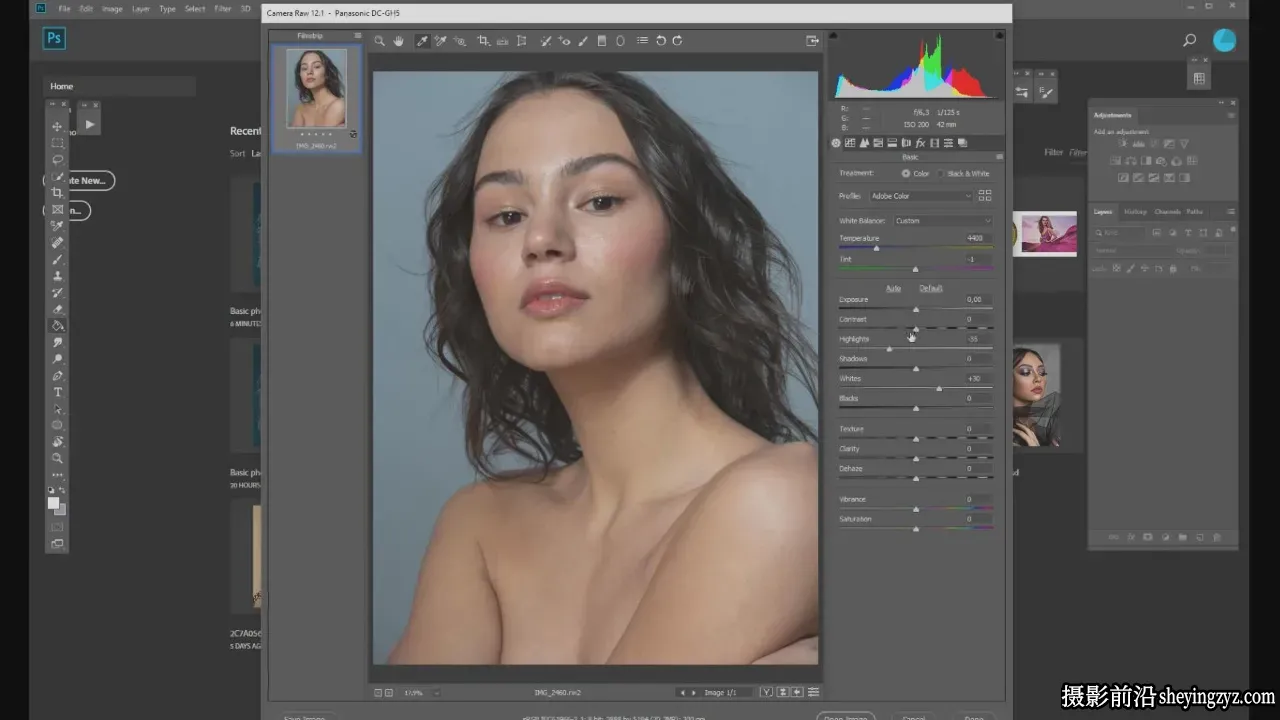The height and width of the screenshot is (720, 1280).
Task: Select the Transform tool in Camera Raw
Action: [x=521, y=41]
